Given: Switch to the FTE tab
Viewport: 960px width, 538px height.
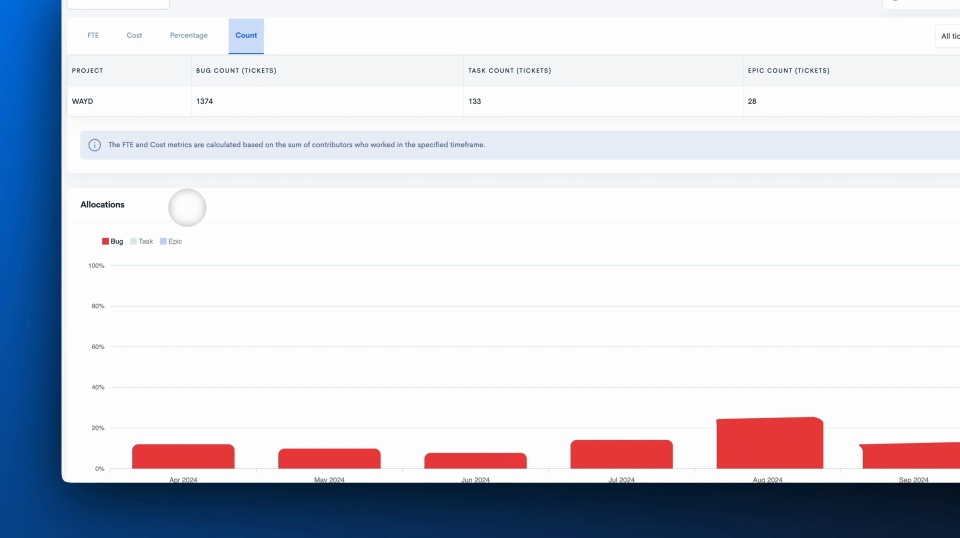Looking at the screenshot, I should pyautogui.click(x=93, y=35).
